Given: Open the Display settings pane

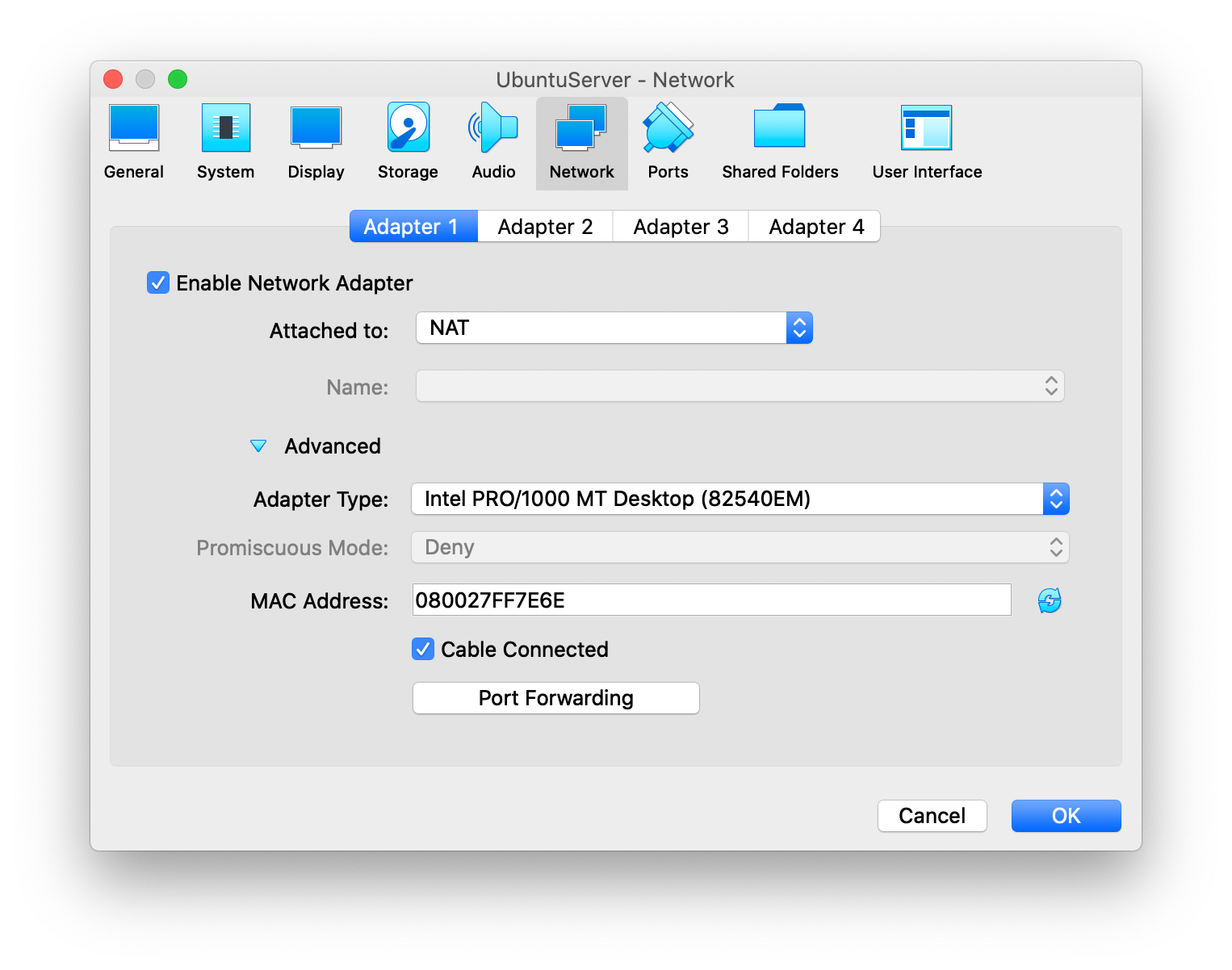Looking at the screenshot, I should [x=316, y=142].
